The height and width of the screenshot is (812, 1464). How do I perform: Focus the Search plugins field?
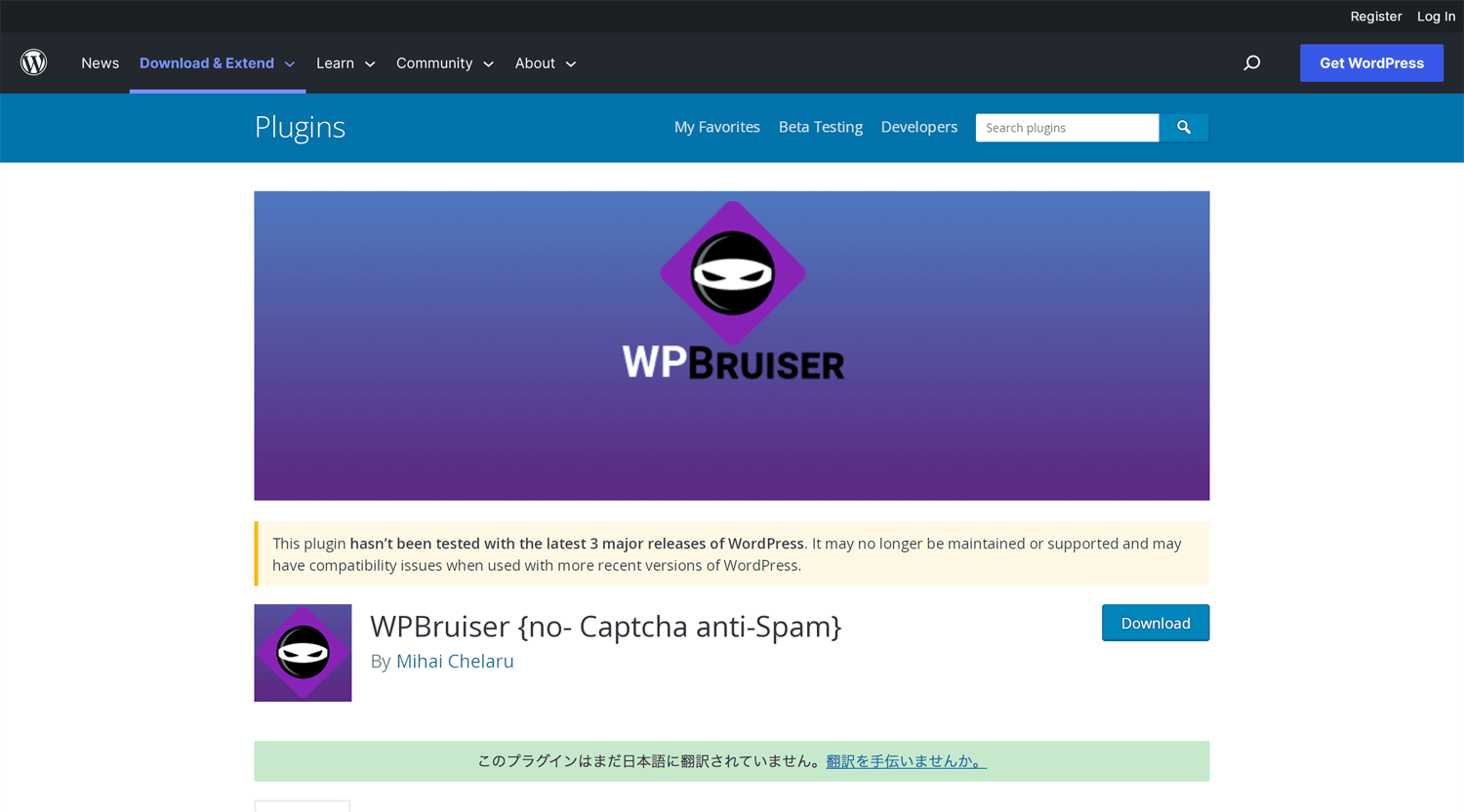[x=1068, y=128]
